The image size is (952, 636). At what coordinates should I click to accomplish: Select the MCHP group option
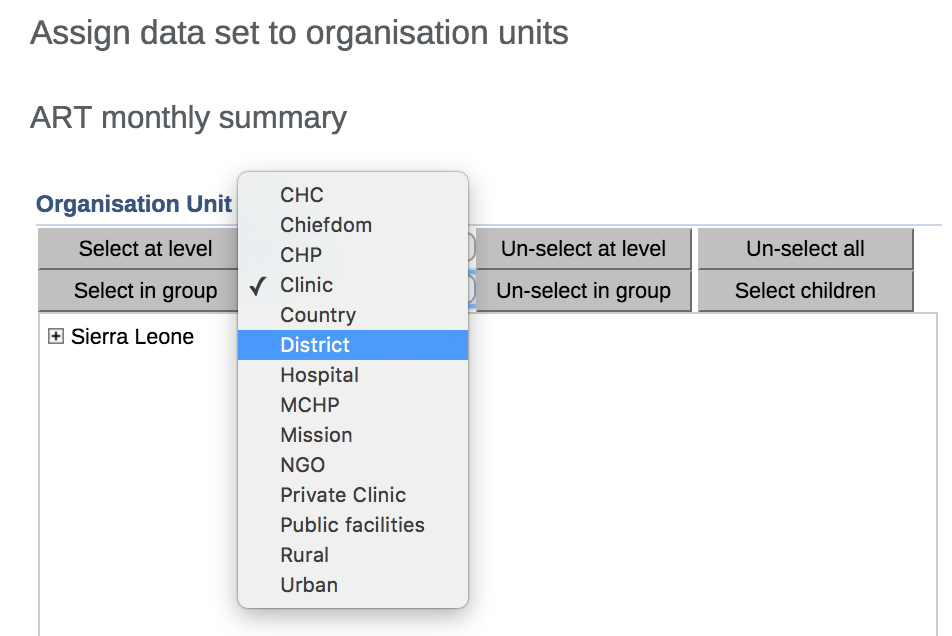point(310,405)
